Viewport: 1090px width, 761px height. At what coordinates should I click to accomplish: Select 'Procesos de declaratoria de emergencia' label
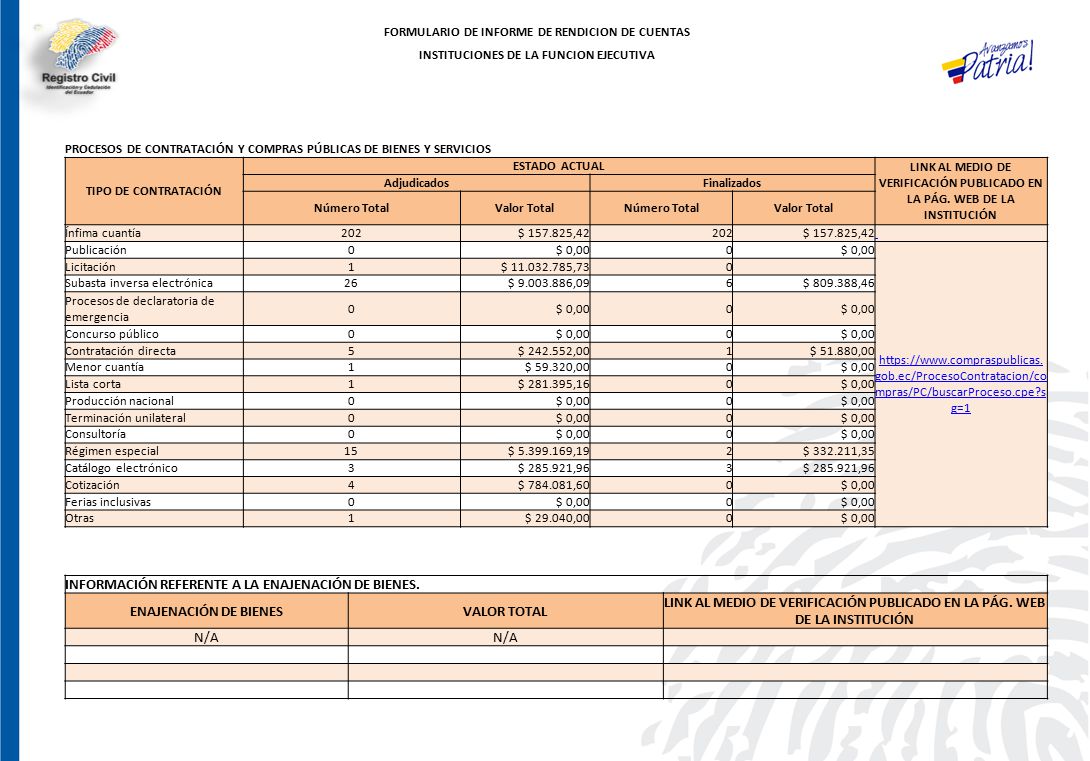coord(140,309)
